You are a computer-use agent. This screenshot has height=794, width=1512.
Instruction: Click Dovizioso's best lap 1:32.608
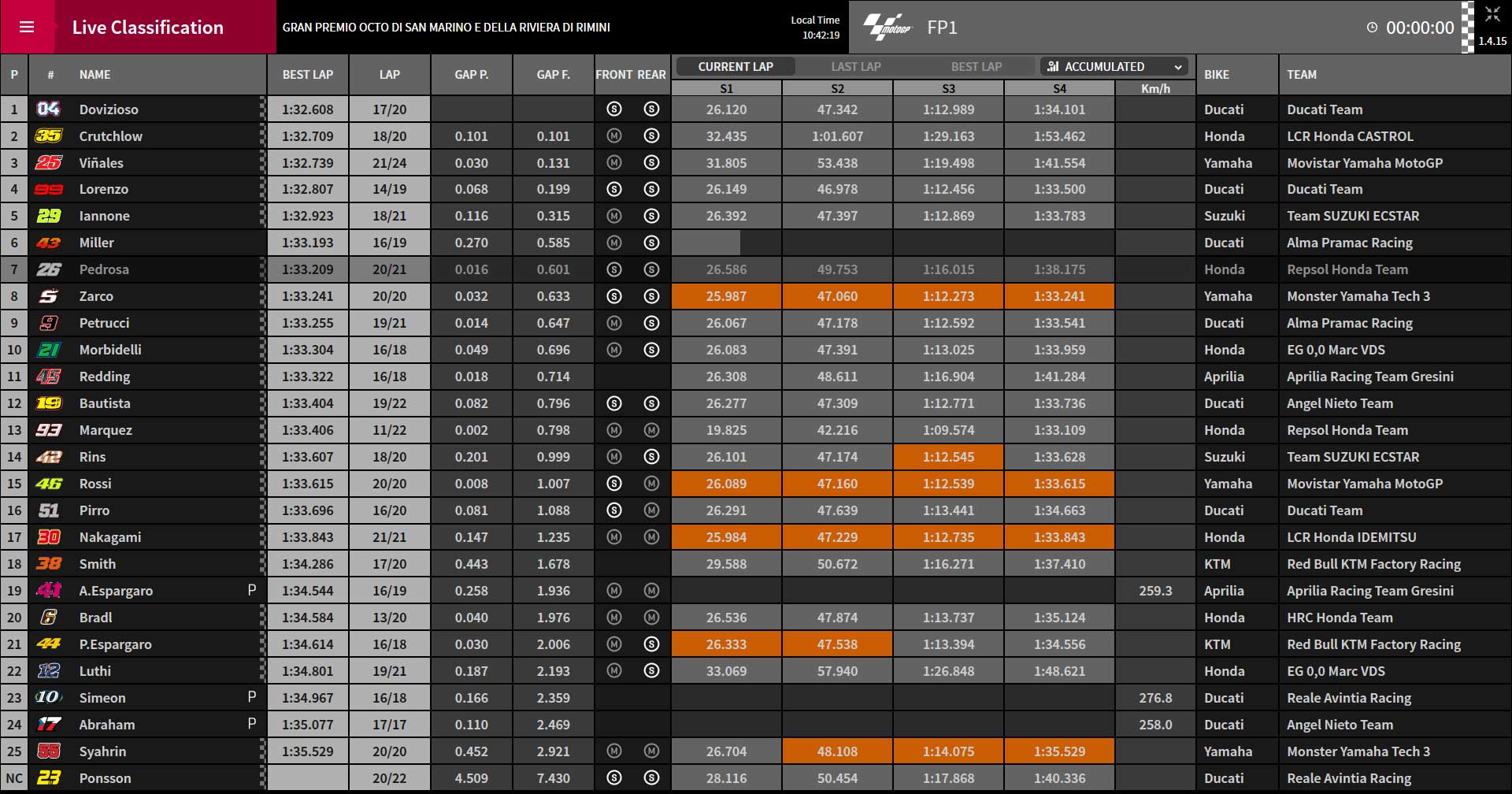click(x=308, y=109)
